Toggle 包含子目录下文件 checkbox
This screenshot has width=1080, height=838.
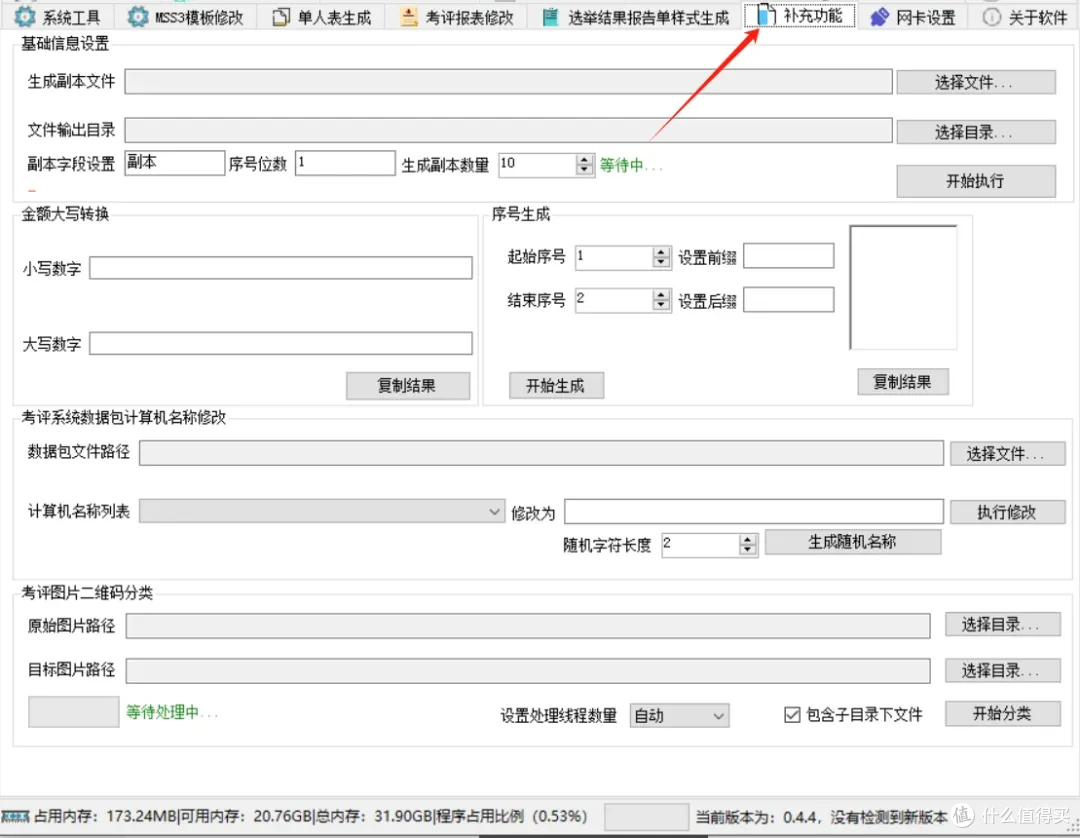(792, 715)
